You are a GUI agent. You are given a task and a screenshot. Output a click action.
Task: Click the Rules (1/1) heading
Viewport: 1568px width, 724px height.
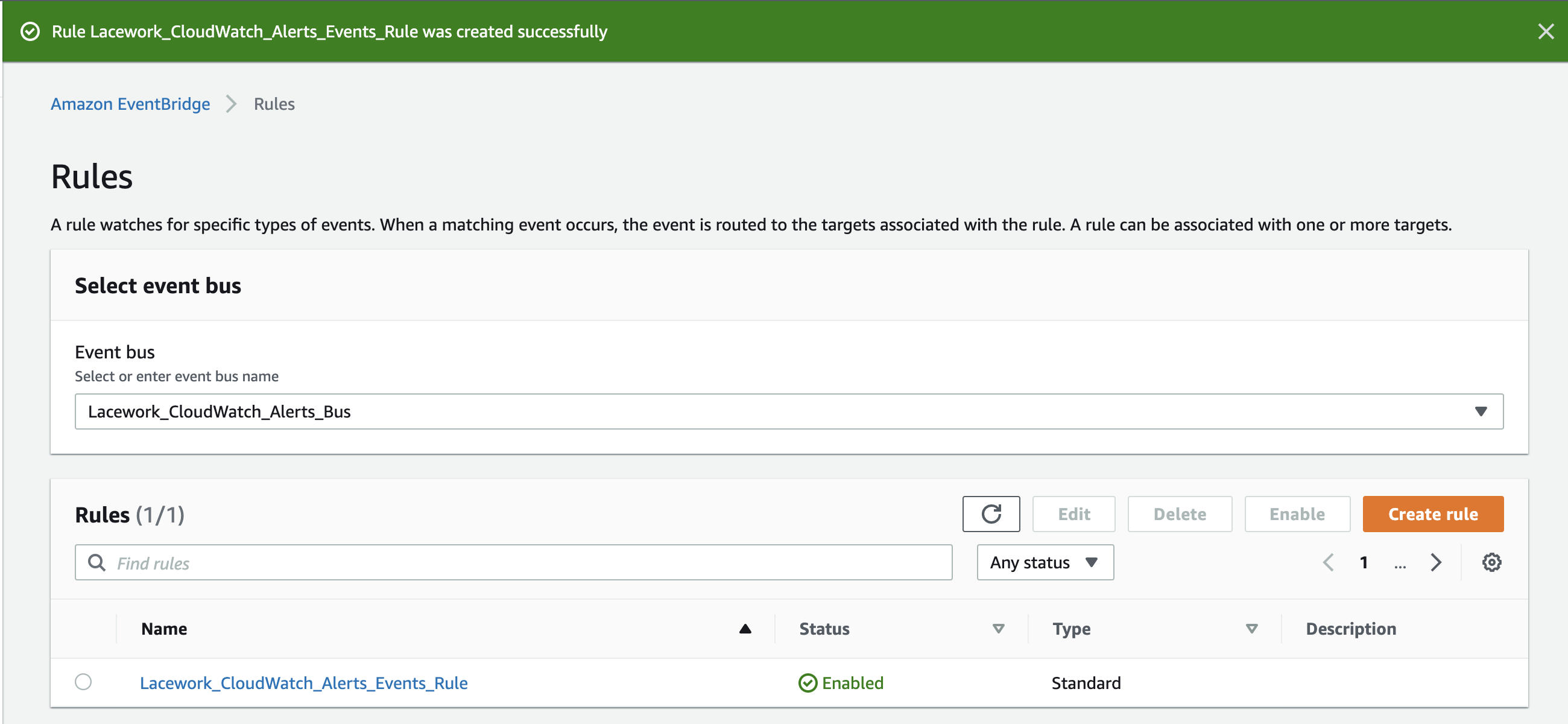click(130, 515)
